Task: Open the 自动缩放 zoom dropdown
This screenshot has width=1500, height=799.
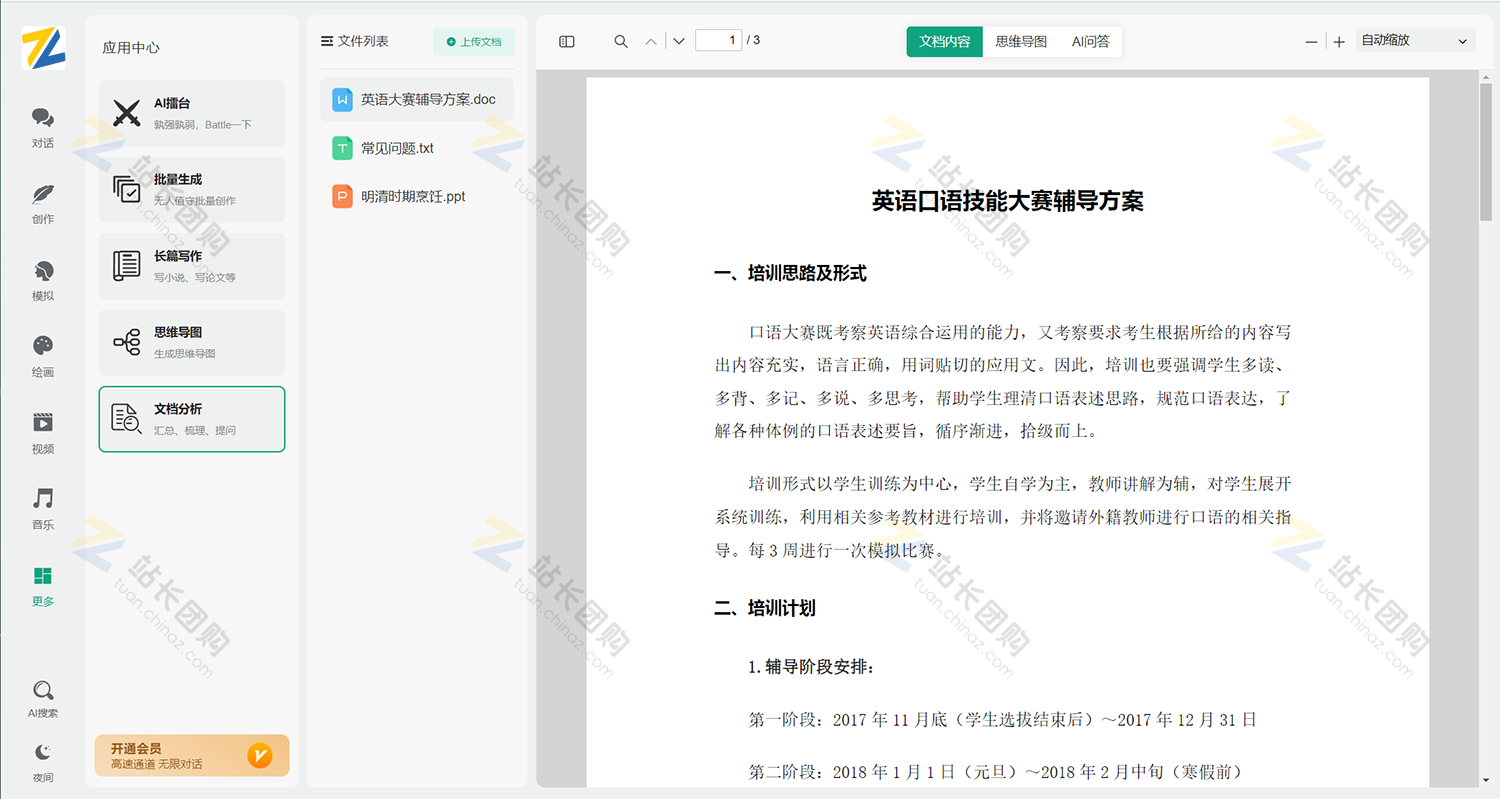Action: point(1415,41)
